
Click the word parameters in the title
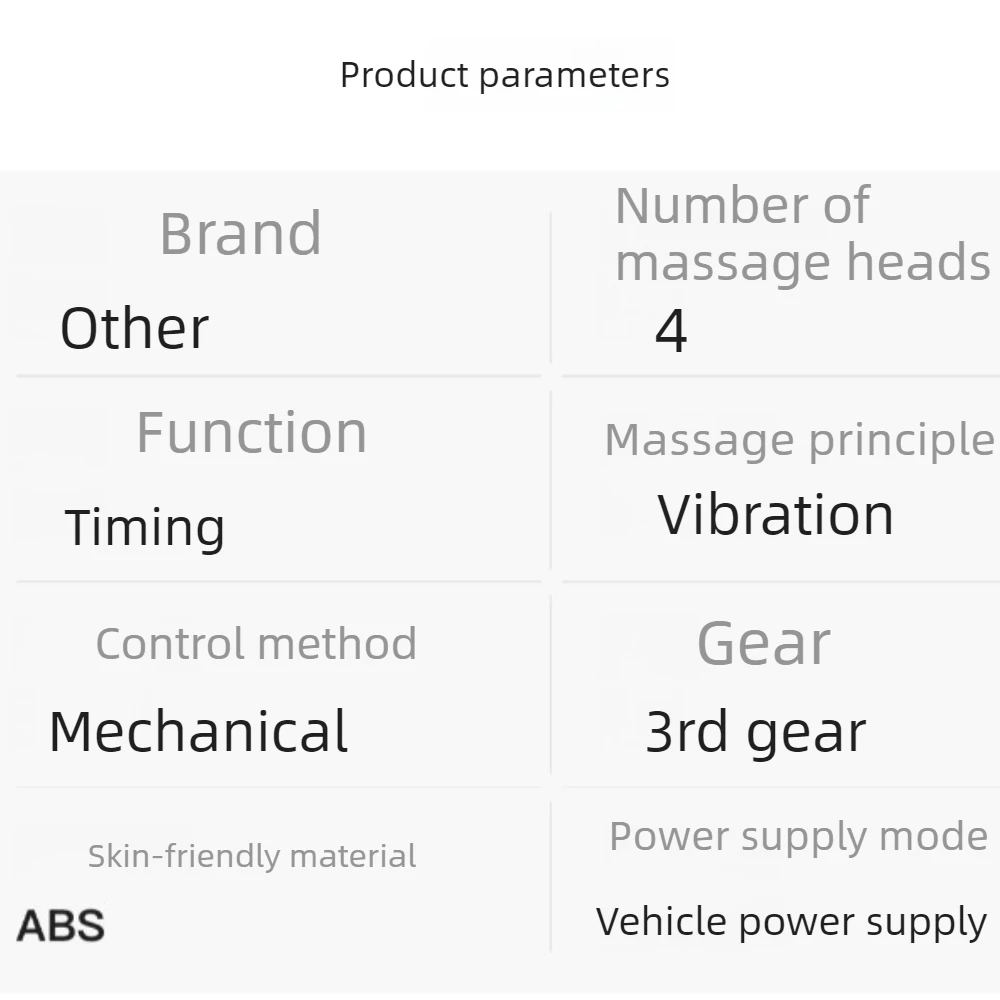point(574,77)
